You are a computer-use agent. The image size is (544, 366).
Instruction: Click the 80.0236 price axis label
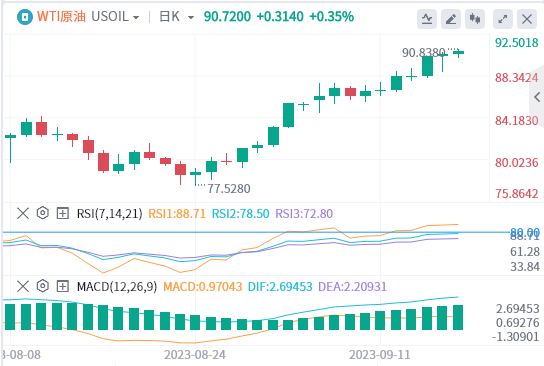[517, 163]
